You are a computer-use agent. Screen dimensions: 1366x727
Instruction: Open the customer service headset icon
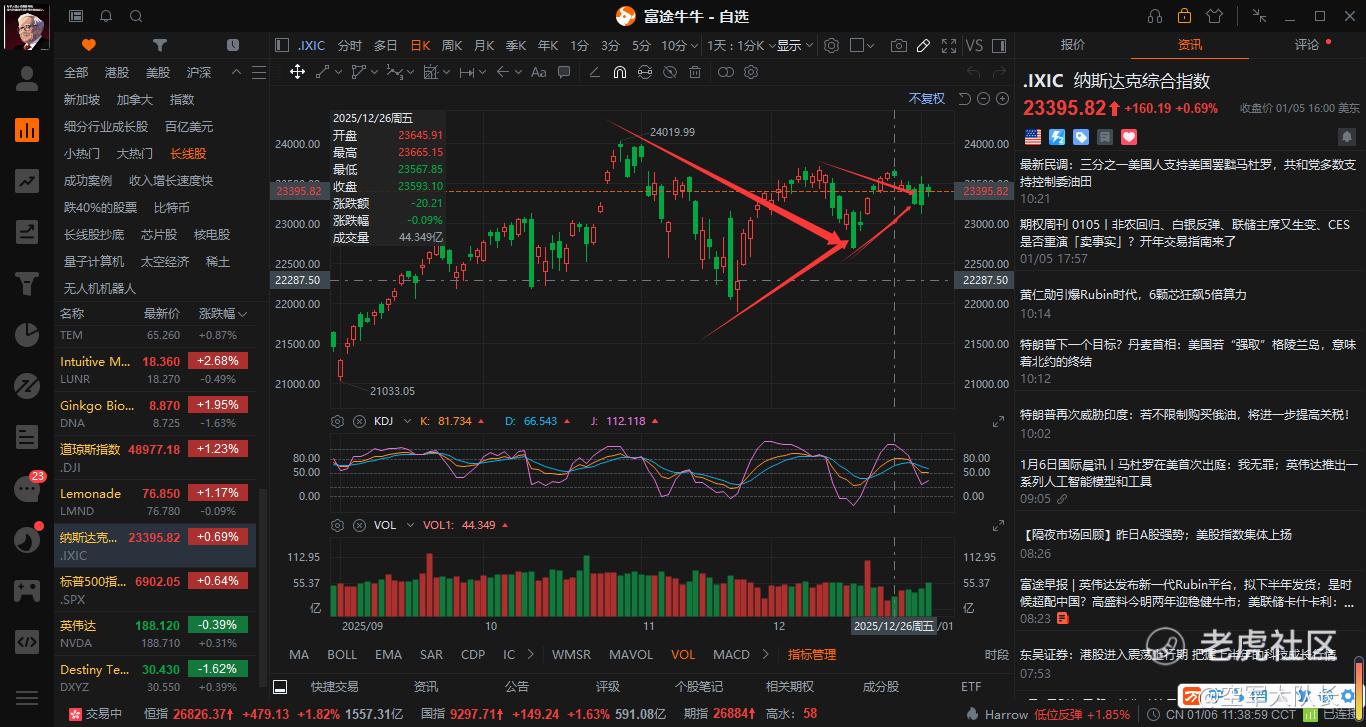(1156, 16)
